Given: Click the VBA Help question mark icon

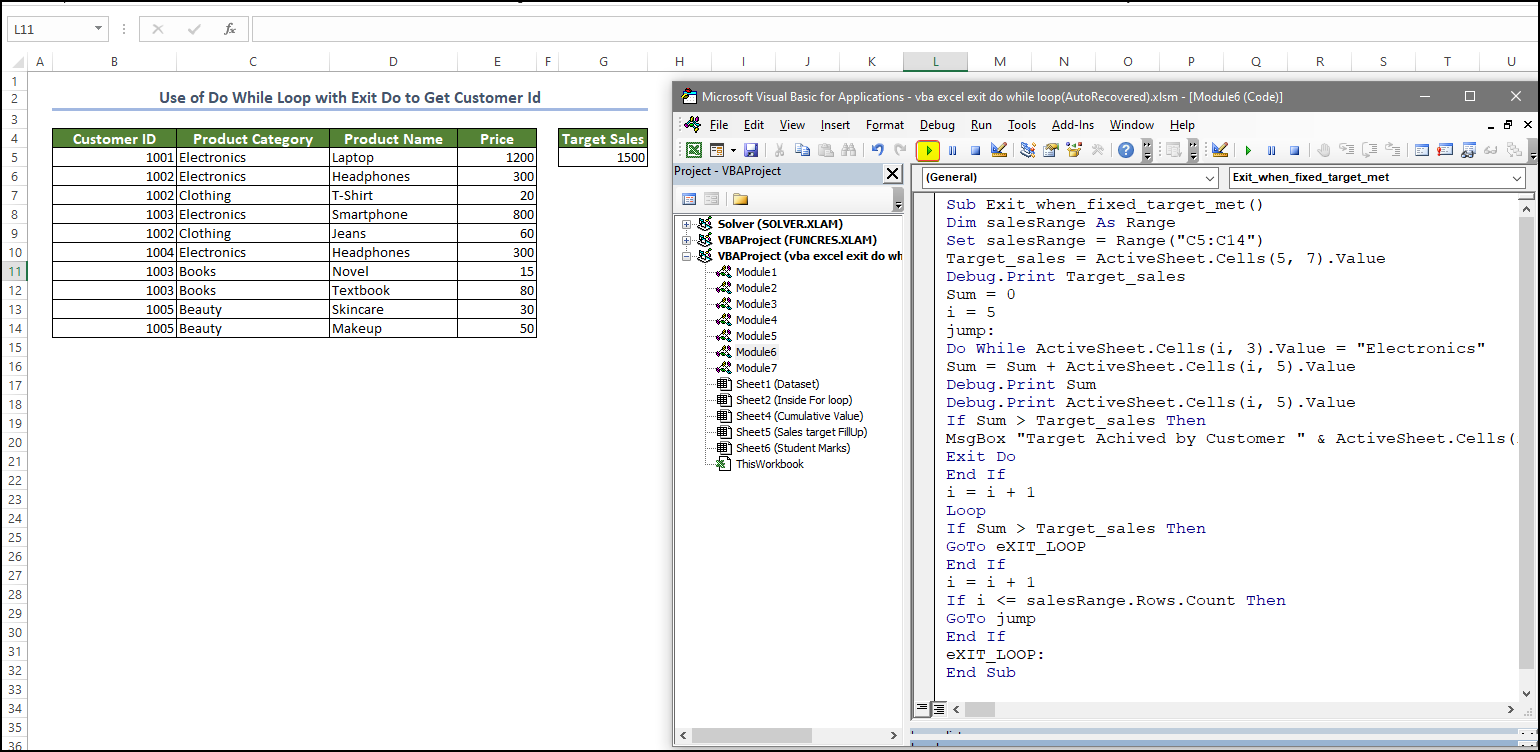Looking at the screenshot, I should click(x=1126, y=151).
